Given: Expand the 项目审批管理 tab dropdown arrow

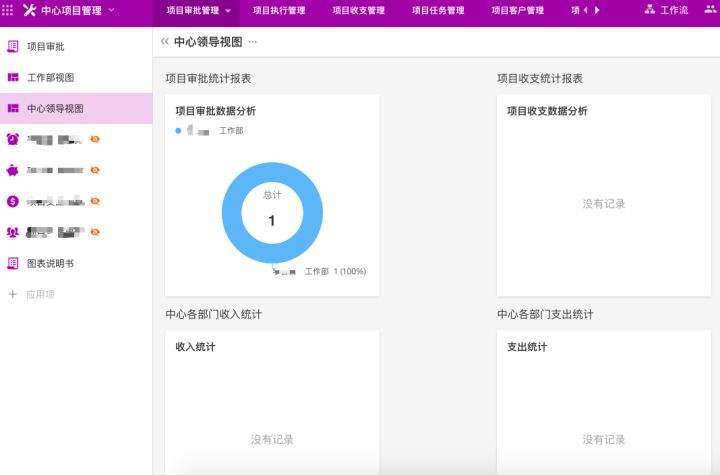Looking at the screenshot, I should [x=229, y=11].
